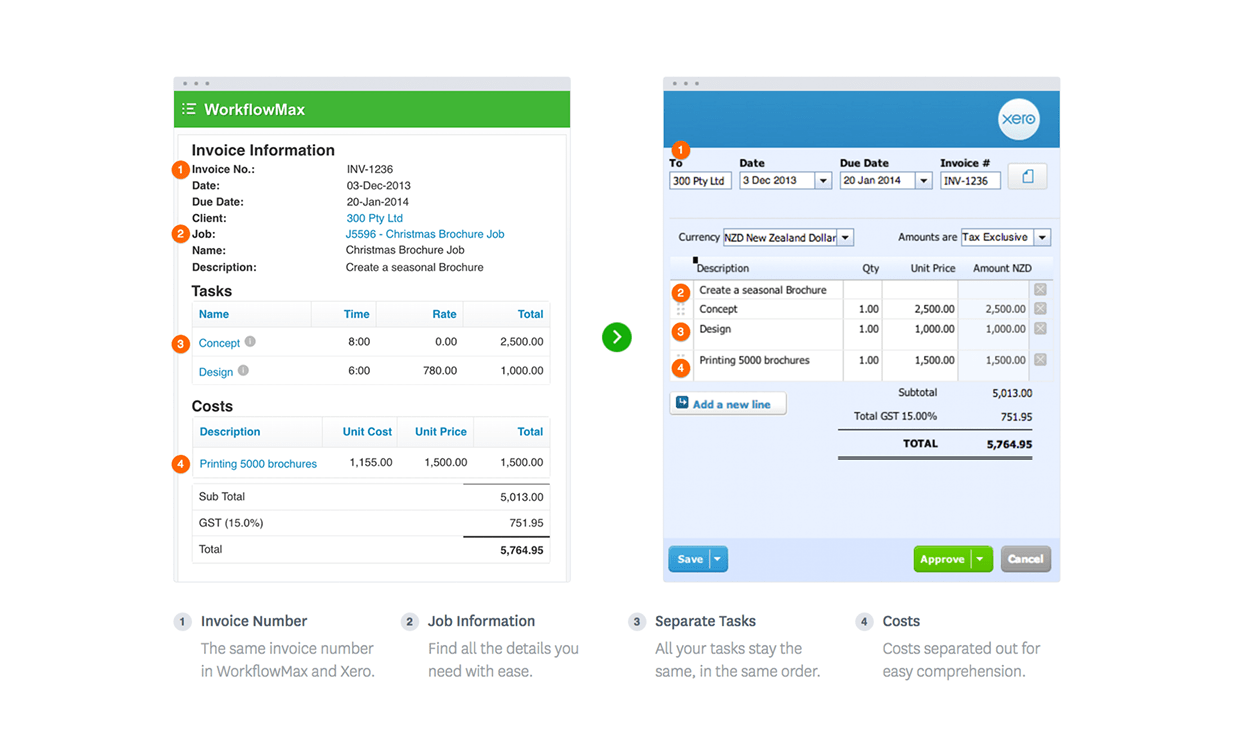
Task: Click drag handle of Concept line
Action: click(681, 309)
